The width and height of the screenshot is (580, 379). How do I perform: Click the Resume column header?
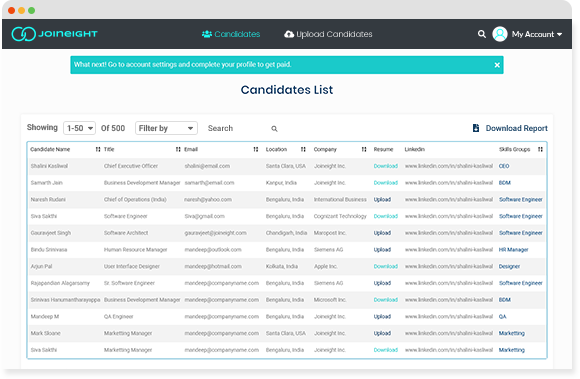[383, 149]
